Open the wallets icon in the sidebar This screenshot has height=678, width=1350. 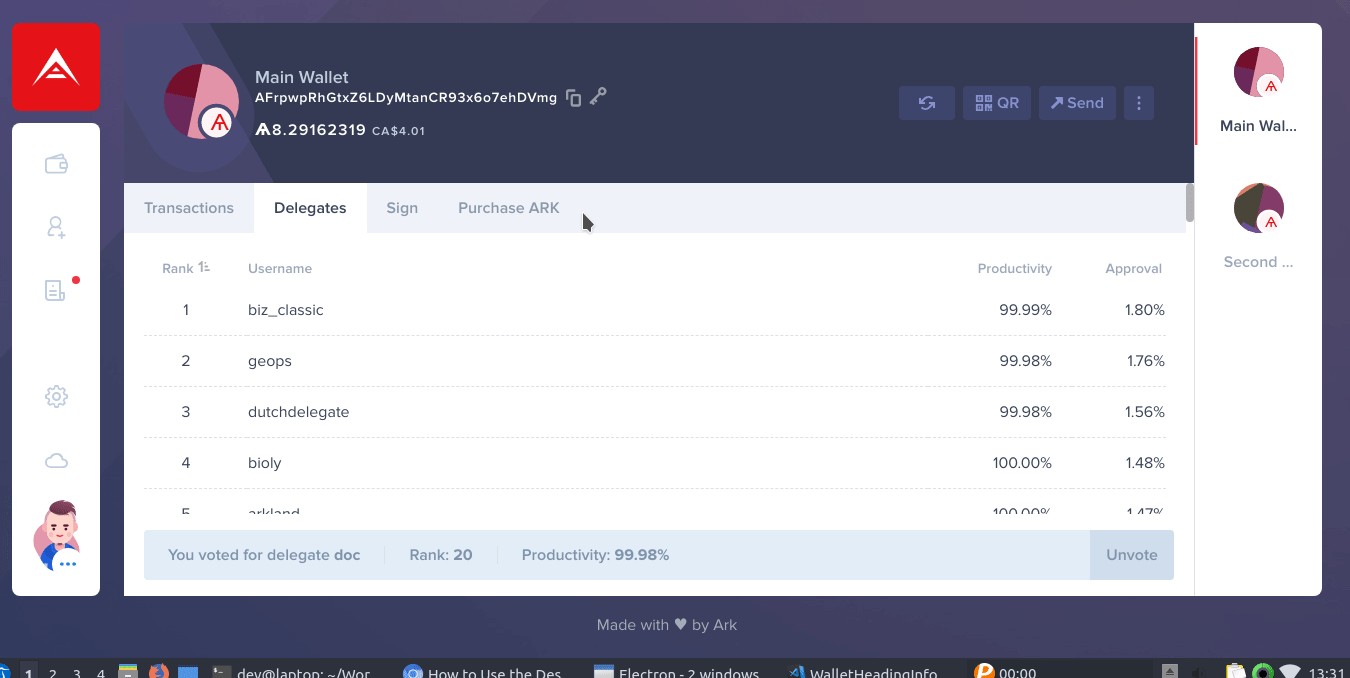click(56, 164)
